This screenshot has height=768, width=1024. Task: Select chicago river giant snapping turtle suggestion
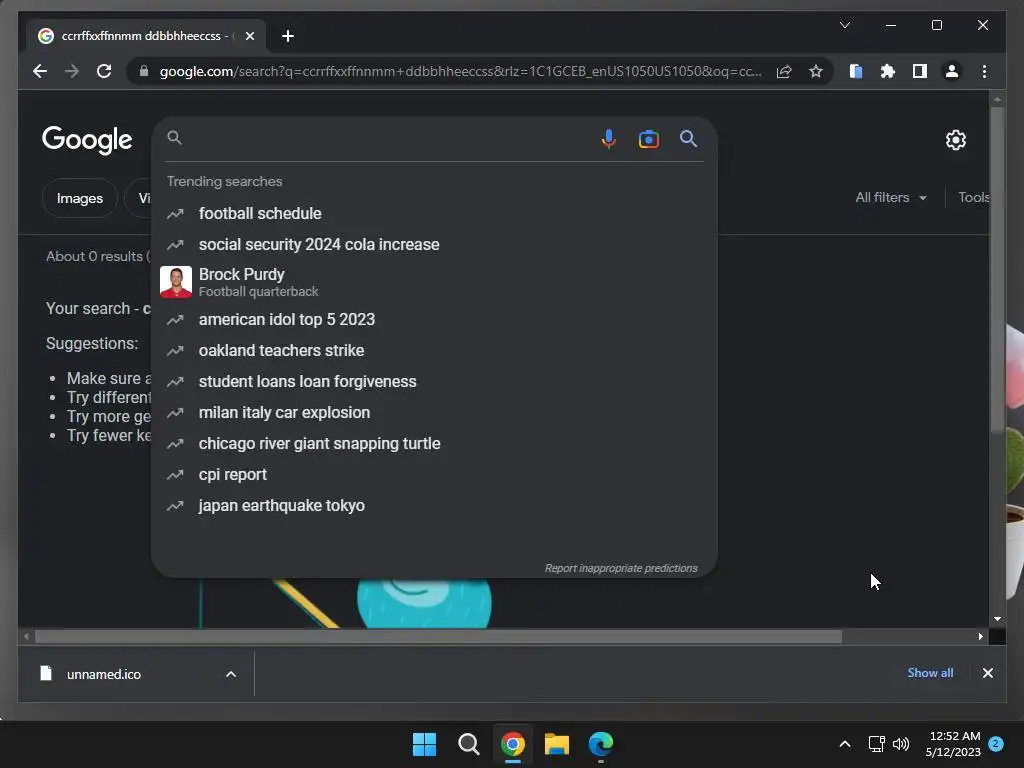point(434,443)
